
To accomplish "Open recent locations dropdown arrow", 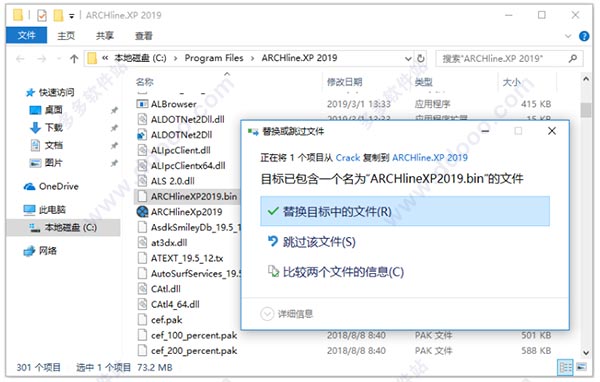I will point(59,59).
